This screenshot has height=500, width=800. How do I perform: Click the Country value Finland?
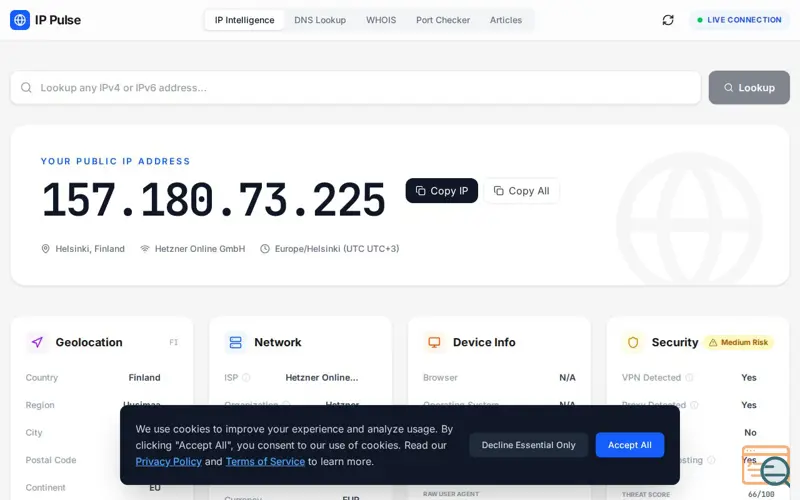pos(144,378)
